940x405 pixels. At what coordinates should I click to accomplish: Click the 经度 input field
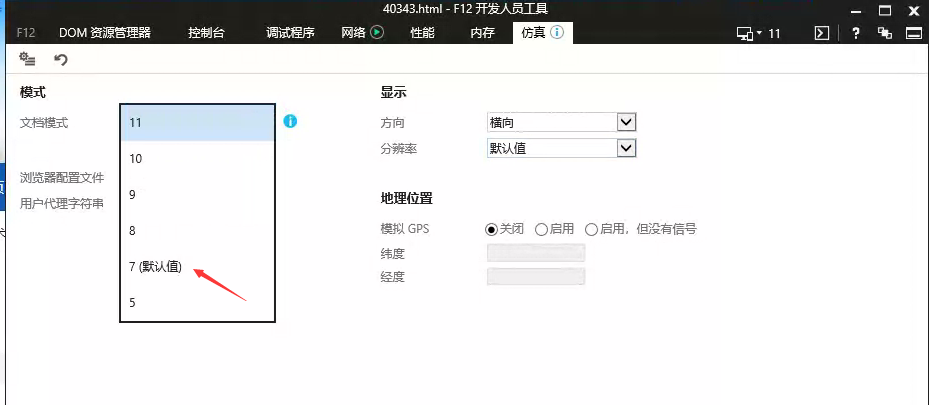[x=535, y=276]
